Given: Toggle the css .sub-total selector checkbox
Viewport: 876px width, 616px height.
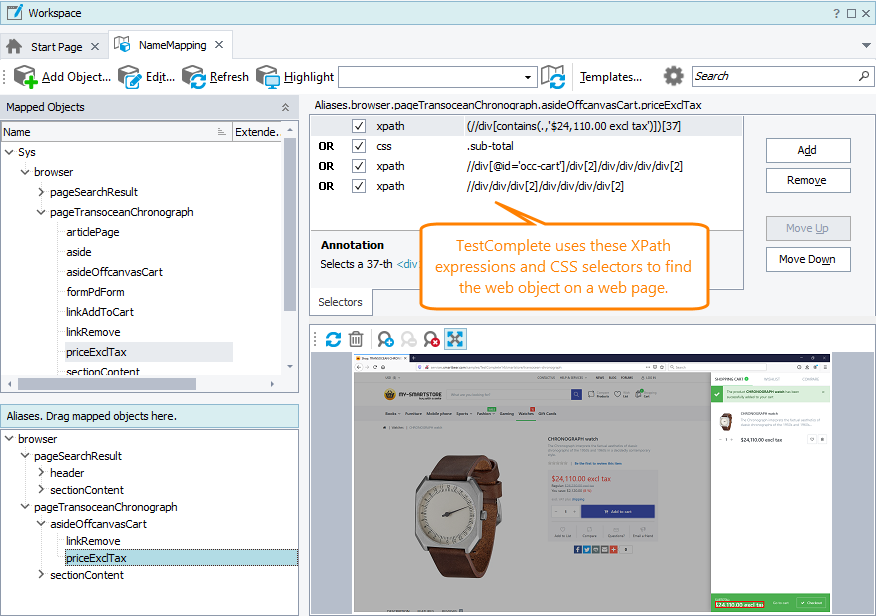Looking at the screenshot, I should coord(359,146).
